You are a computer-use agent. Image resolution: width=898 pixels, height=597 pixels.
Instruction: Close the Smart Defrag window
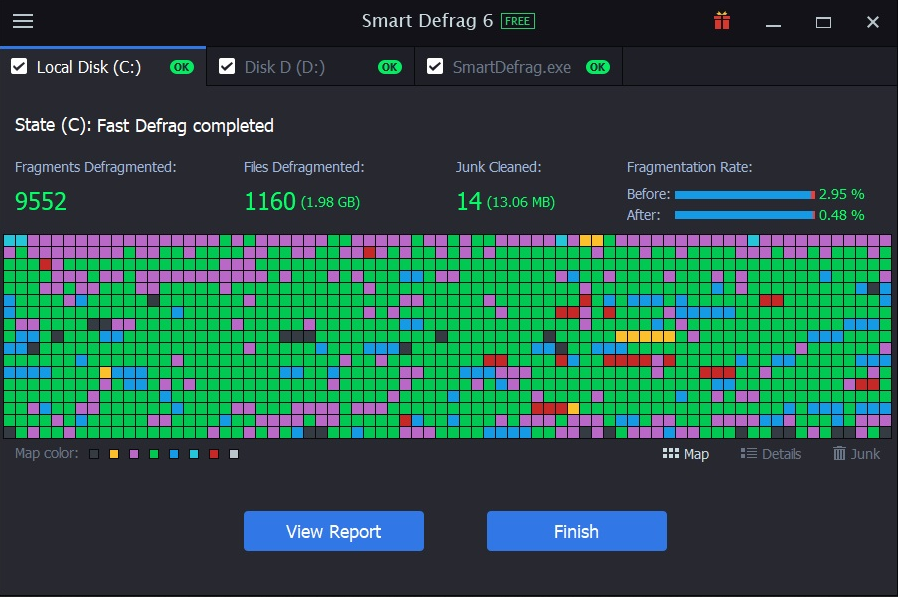click(873, 22)
